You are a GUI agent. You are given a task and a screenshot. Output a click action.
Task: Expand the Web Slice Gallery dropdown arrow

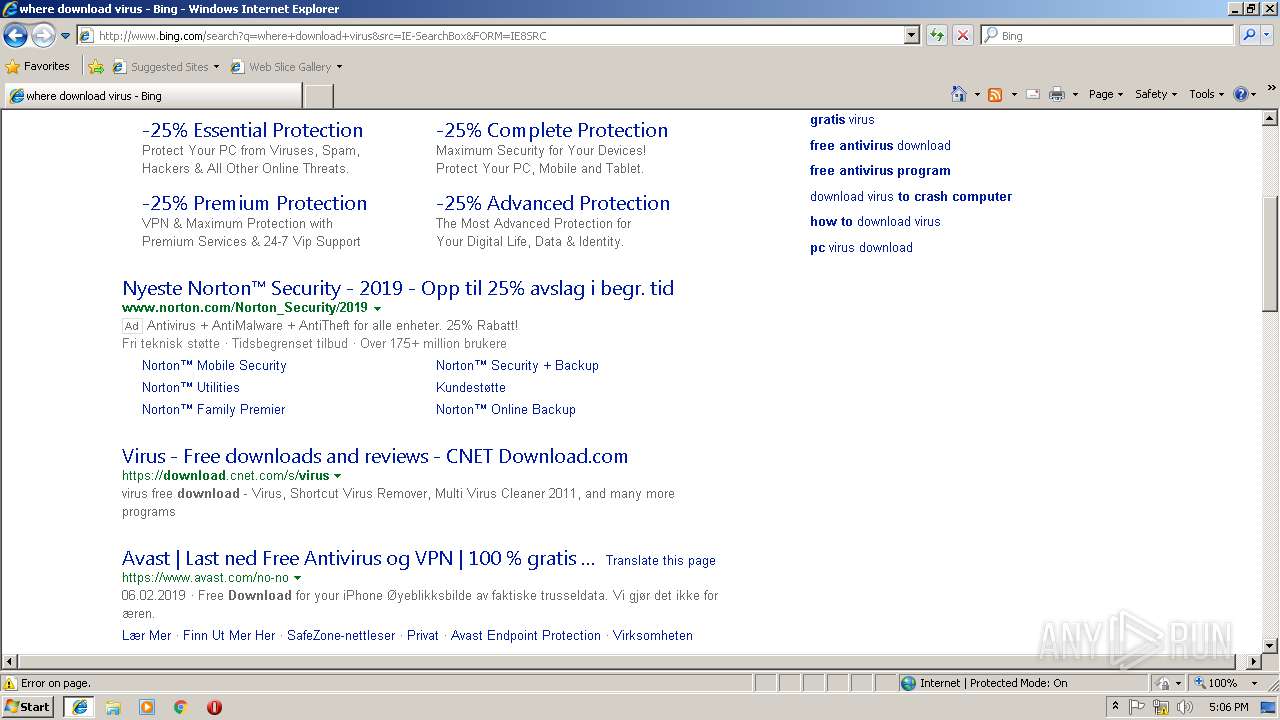click(x=339, y=67)
